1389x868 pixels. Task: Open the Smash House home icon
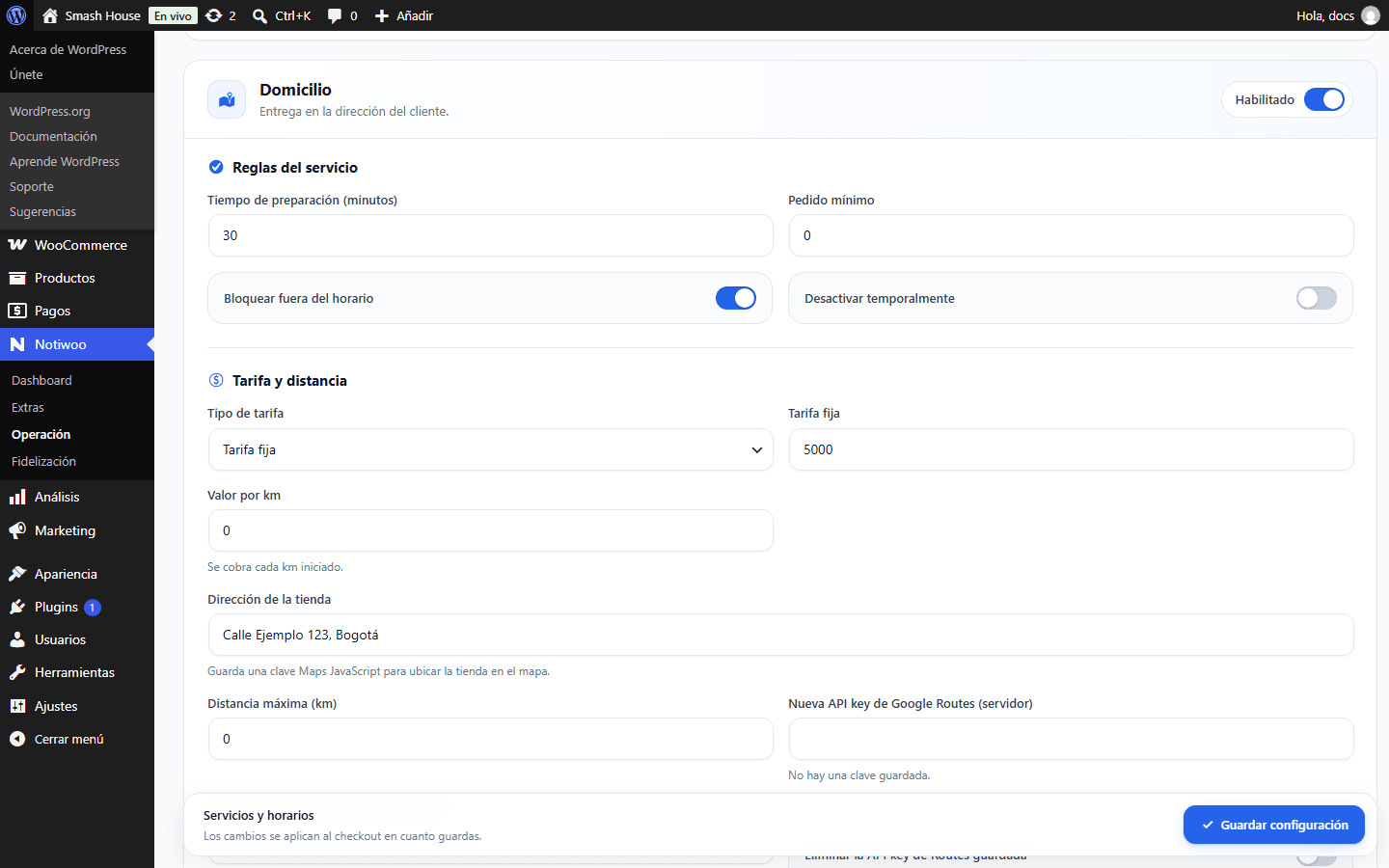[x=50, y=15]
